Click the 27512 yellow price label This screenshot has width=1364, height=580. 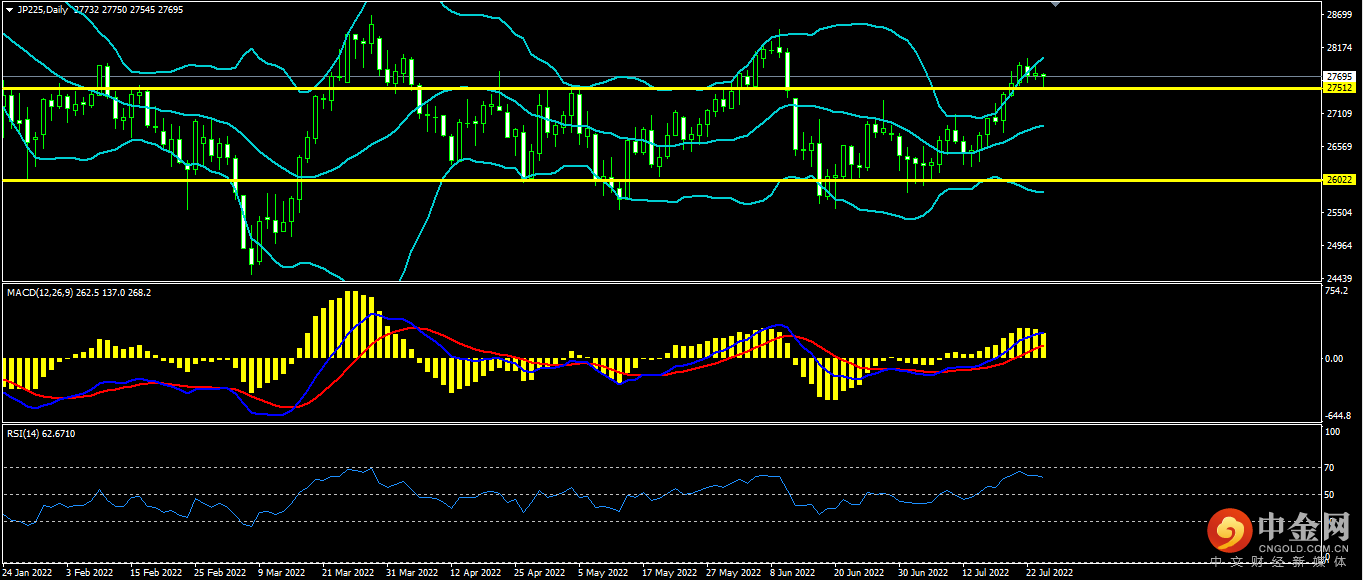(x=1339, y=88)
